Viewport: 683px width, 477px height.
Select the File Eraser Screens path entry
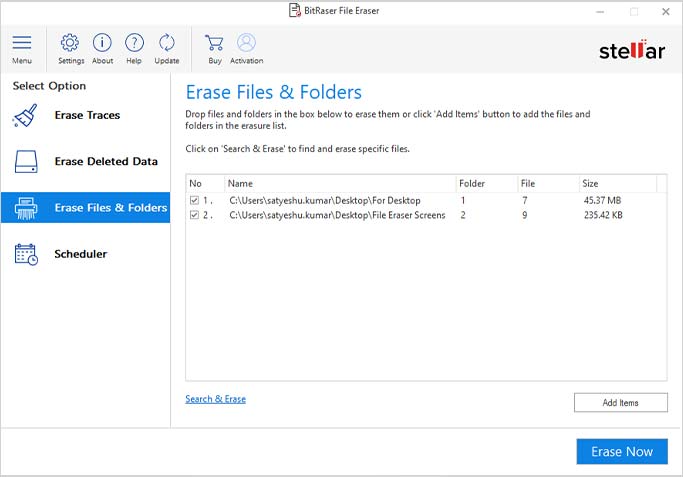tap(337, 215)
